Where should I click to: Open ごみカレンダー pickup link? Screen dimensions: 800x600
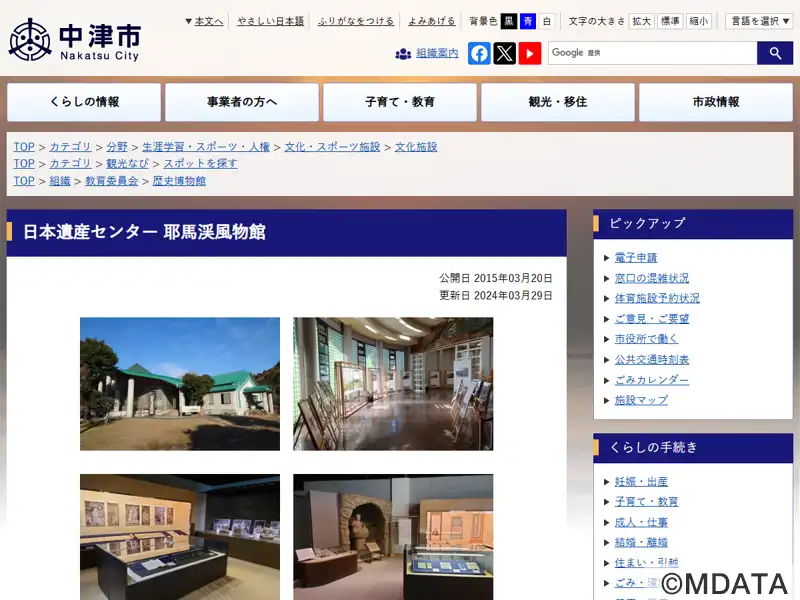click(x=652, y=380)
